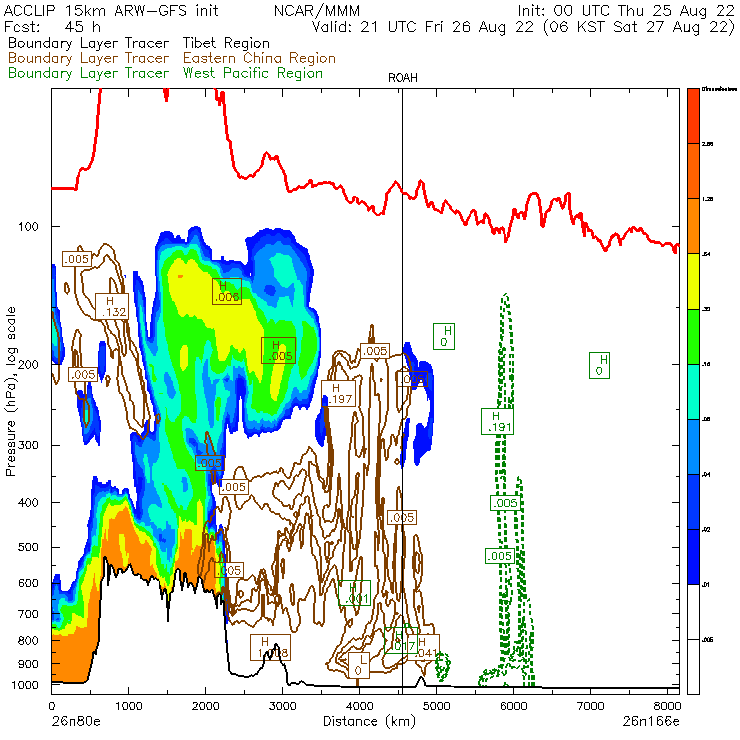Click the 26n80e start coordinate label

coord(76,722)
